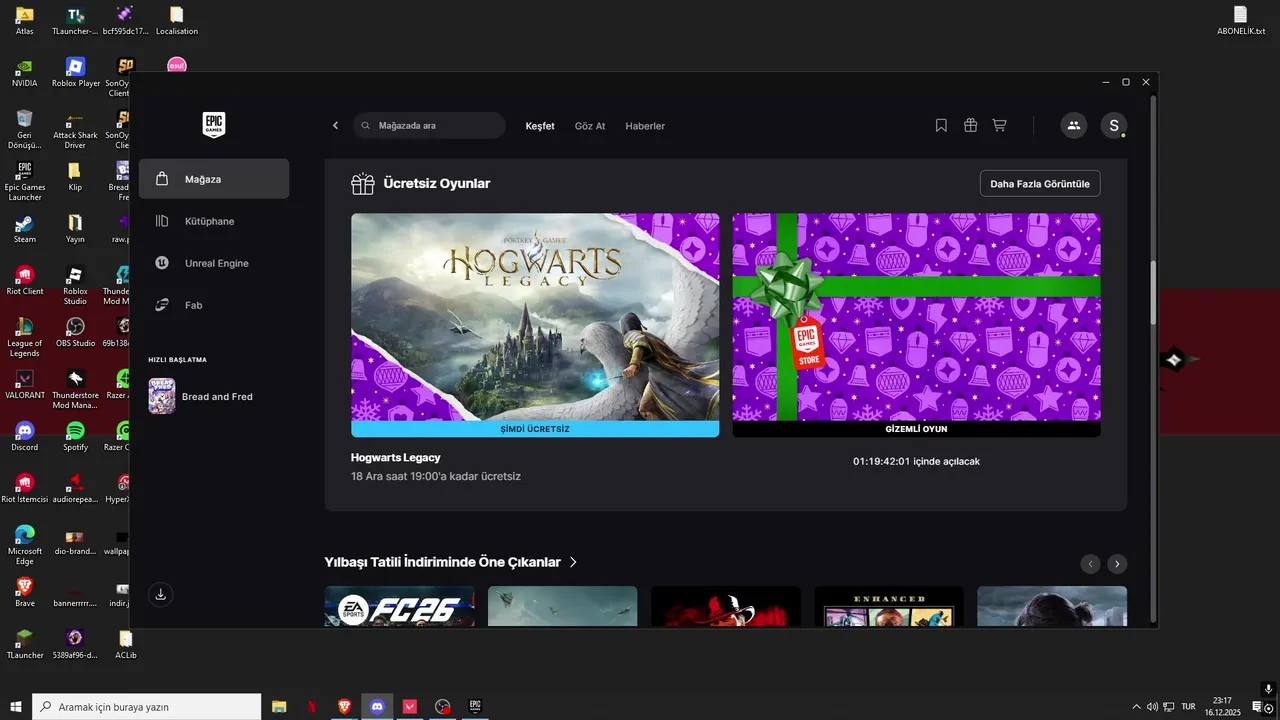Viewport: 1280px width, 720px height.
Task: Click the Epic Games Launcher desktop icon
Action: tap(25, 182)
